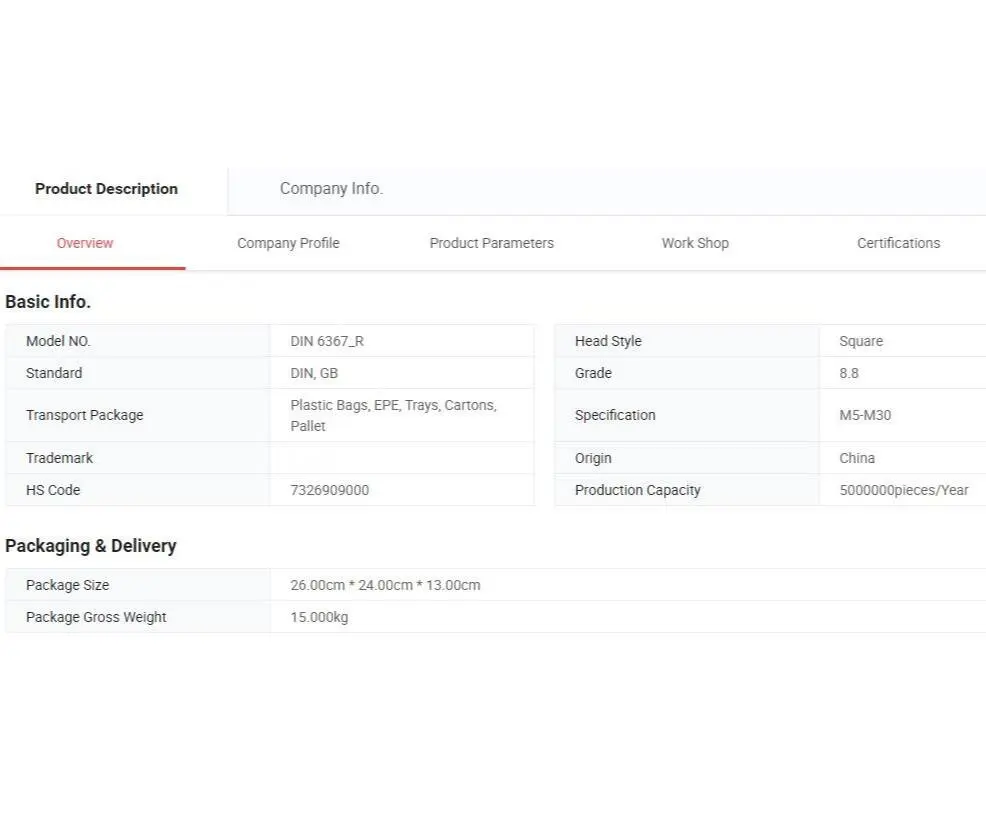The width and height of the screenshot is (986, 822).
Task: Click the Origin value China
Action: (857, 458)
